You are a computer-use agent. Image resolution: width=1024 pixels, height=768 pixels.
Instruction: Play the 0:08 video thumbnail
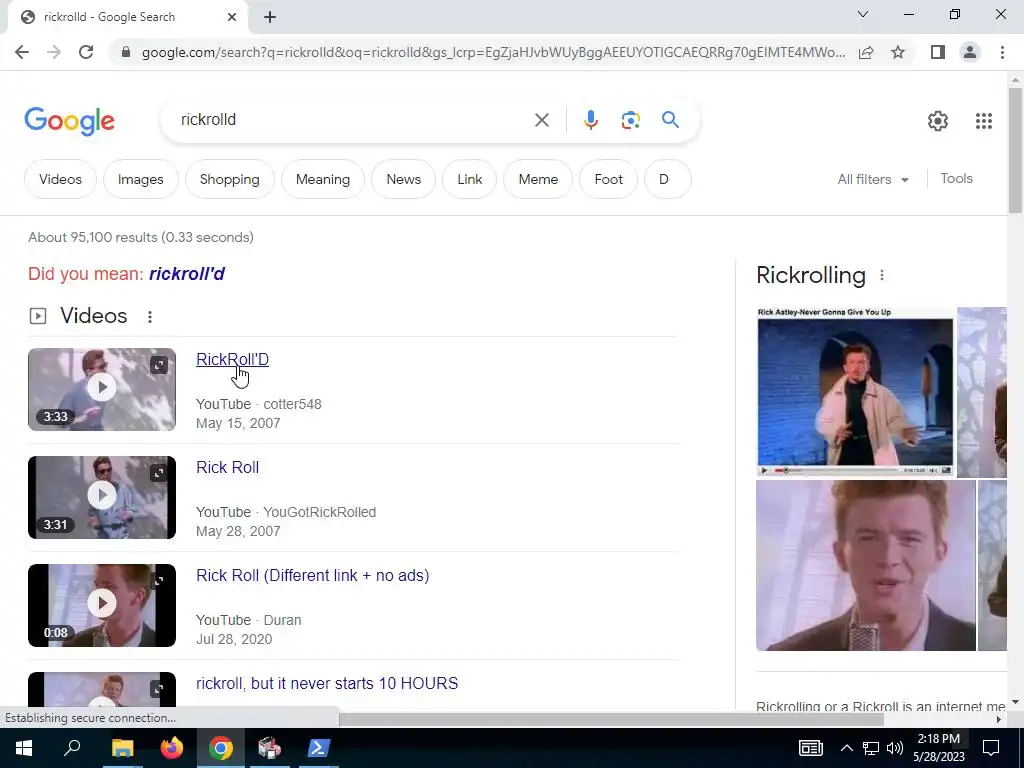tap(102, 605)
